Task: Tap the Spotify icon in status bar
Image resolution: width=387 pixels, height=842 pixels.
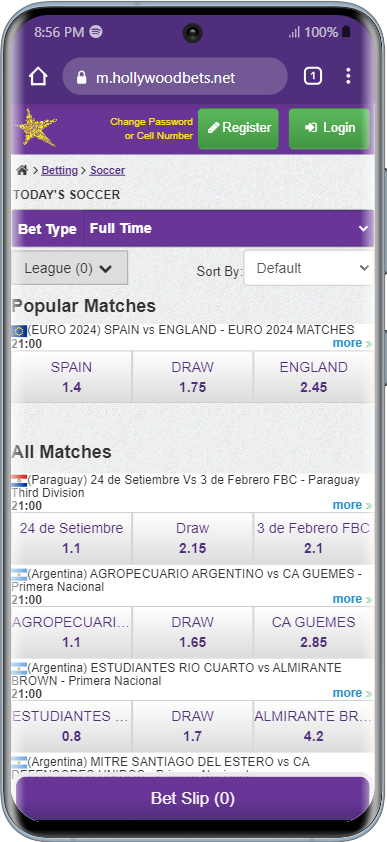Action: pos(96,32)
